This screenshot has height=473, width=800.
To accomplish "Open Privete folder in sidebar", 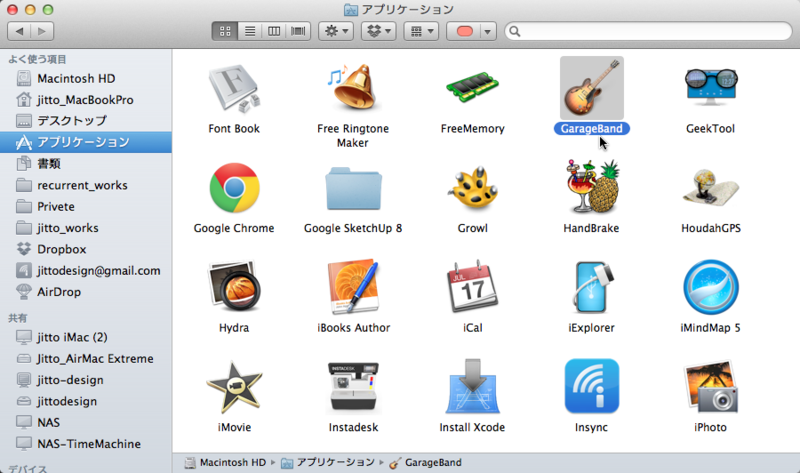I will tap(86, 206).
